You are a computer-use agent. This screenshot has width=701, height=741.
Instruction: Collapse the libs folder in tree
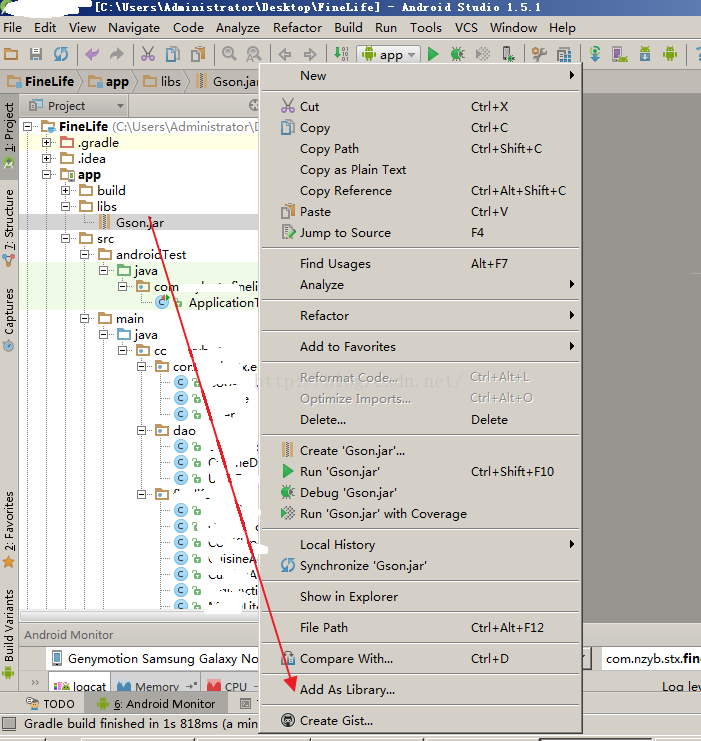coord(66,207)
